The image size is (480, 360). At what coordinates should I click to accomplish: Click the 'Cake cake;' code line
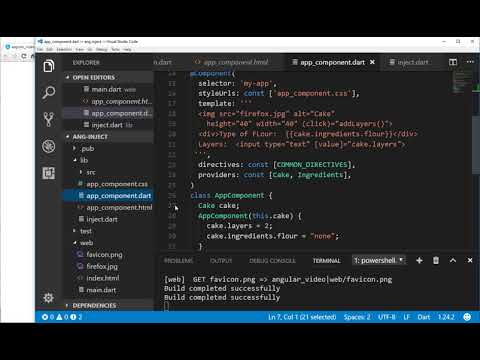point(219,206)
